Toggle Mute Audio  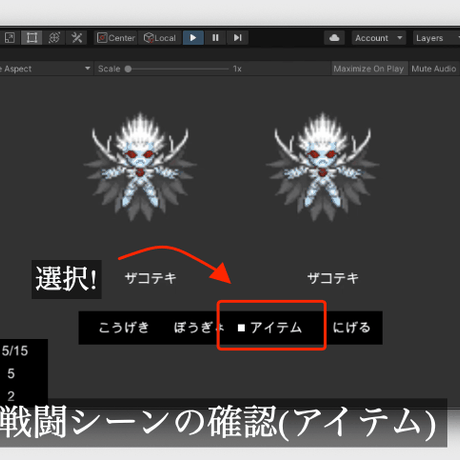(434, 69)
